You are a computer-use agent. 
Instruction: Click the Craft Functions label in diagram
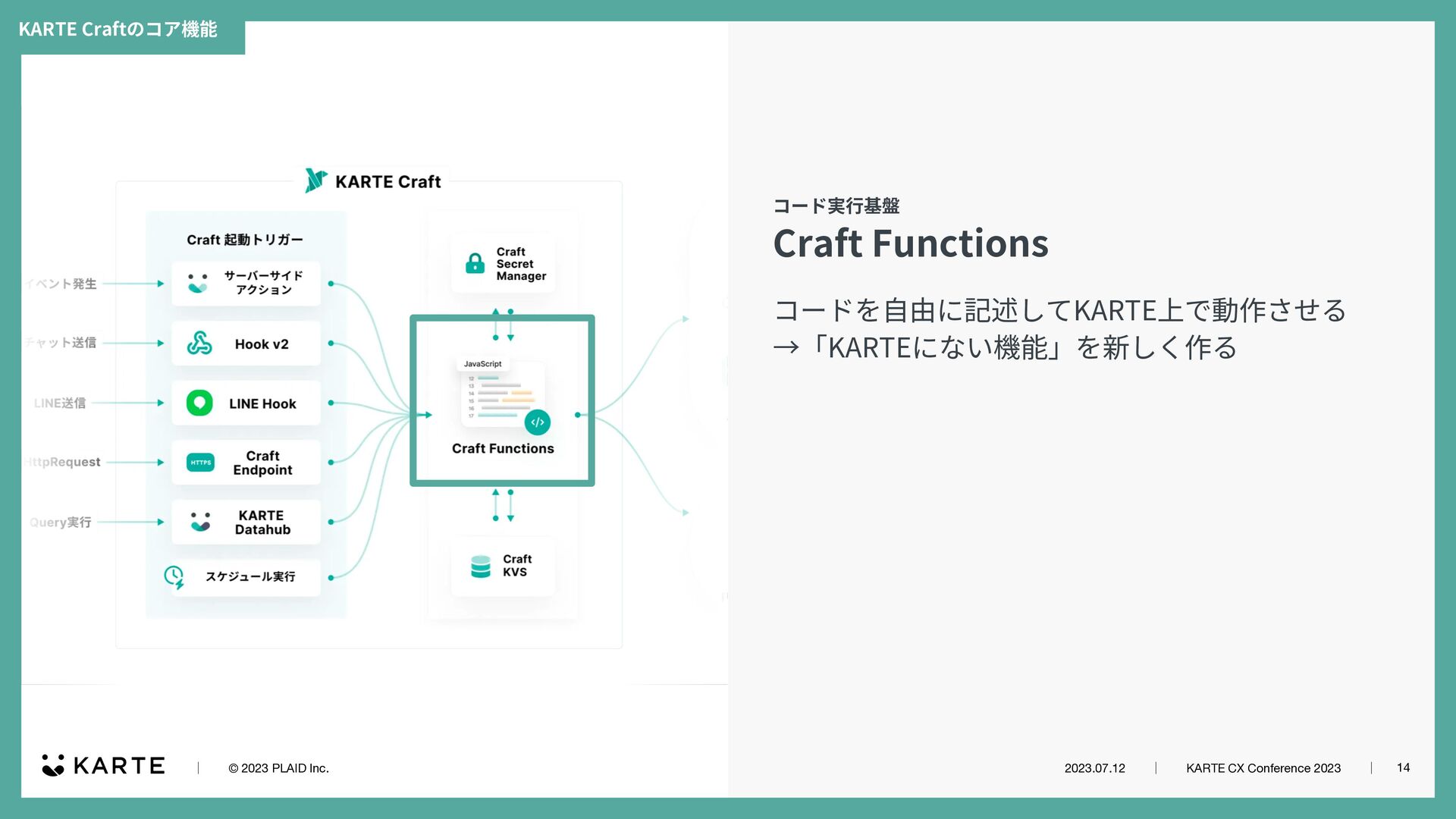pos(503,448)
